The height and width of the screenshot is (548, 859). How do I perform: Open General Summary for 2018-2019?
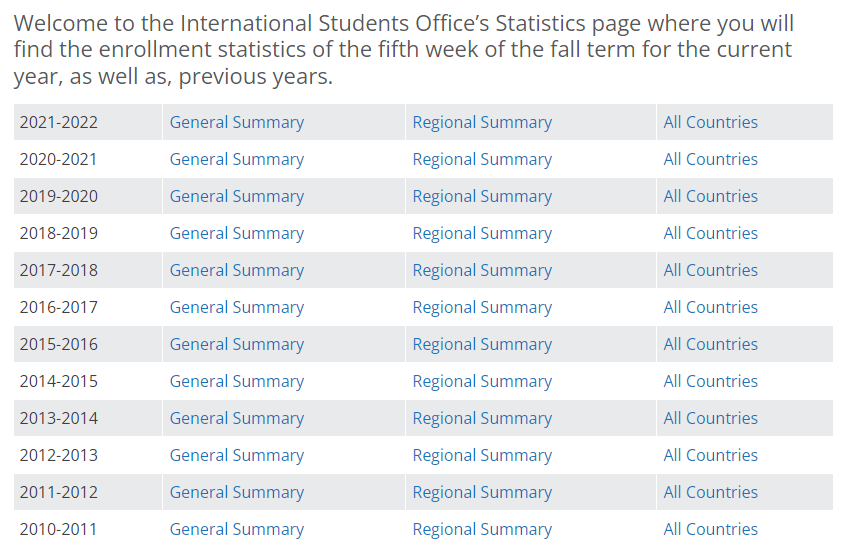236,233
